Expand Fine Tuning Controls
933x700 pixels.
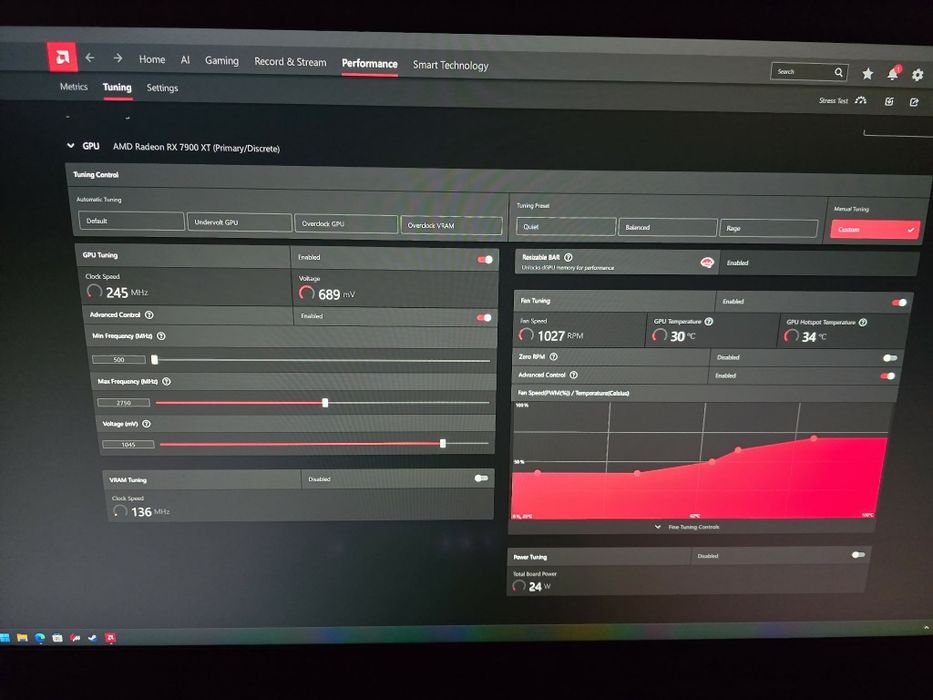(687, 527)
